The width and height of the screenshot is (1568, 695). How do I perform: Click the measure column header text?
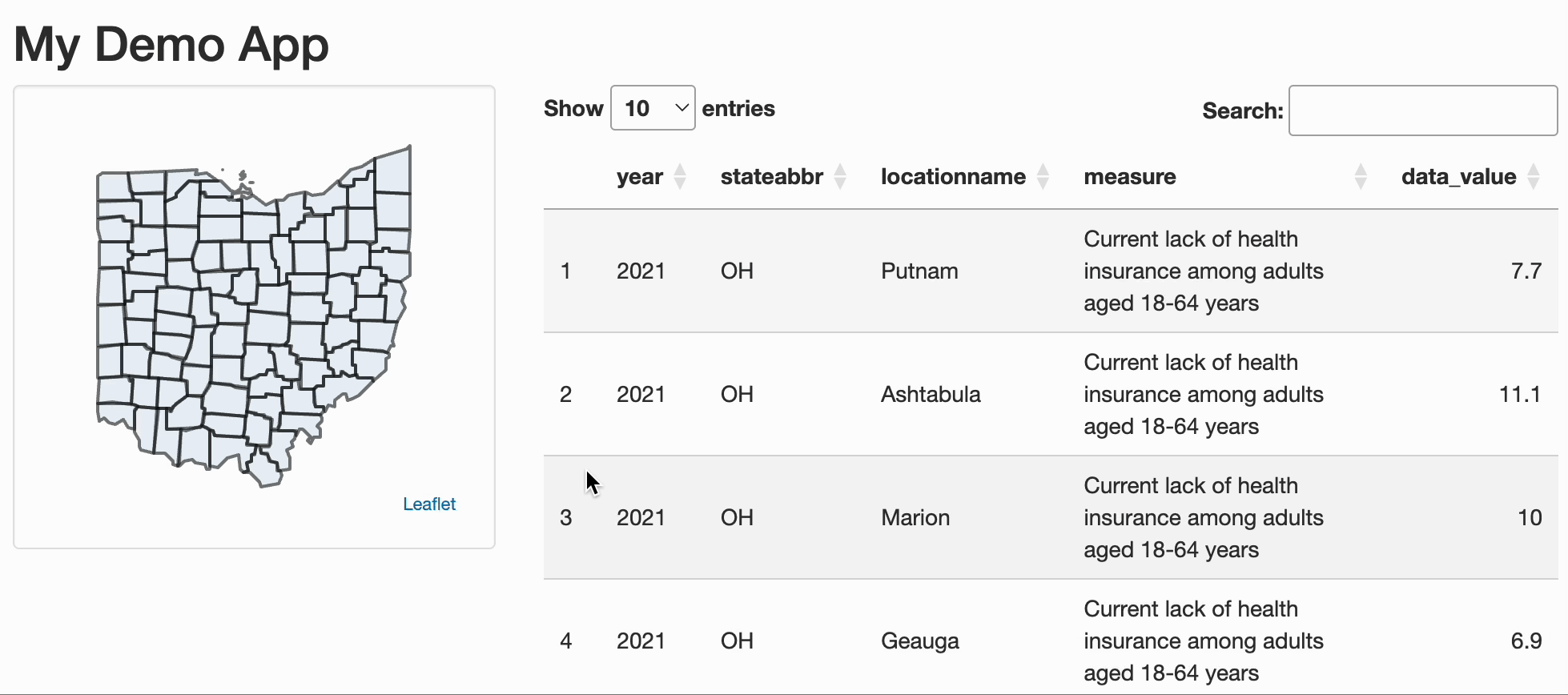tap(1129, 177)
